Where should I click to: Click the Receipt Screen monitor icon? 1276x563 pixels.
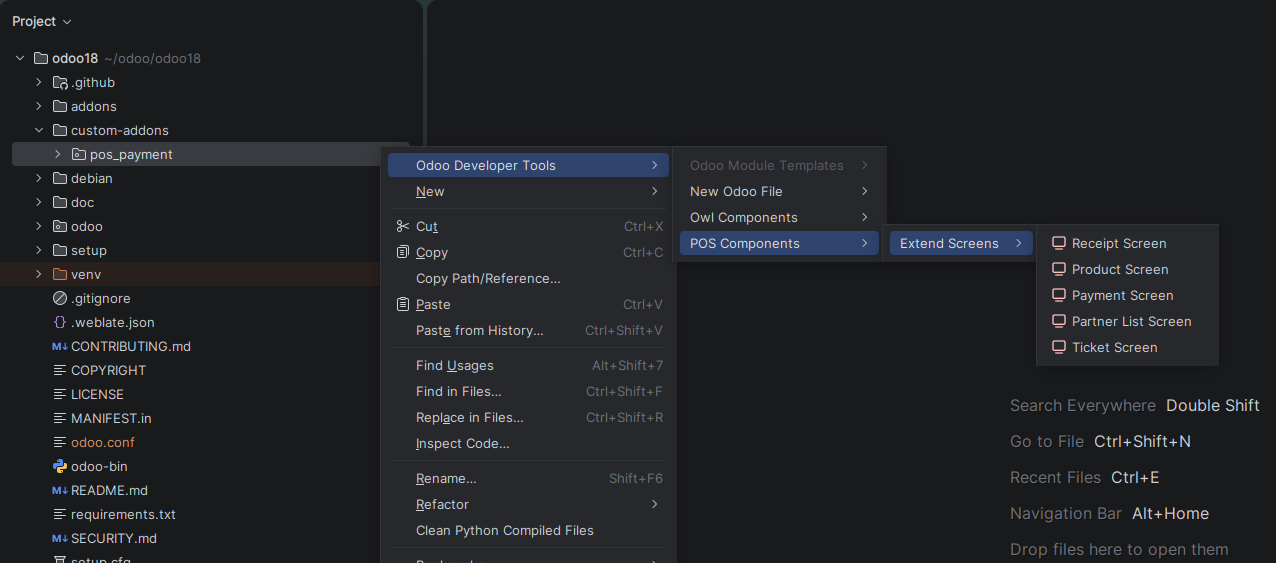pyautogui.click(x=1059, y=243)
